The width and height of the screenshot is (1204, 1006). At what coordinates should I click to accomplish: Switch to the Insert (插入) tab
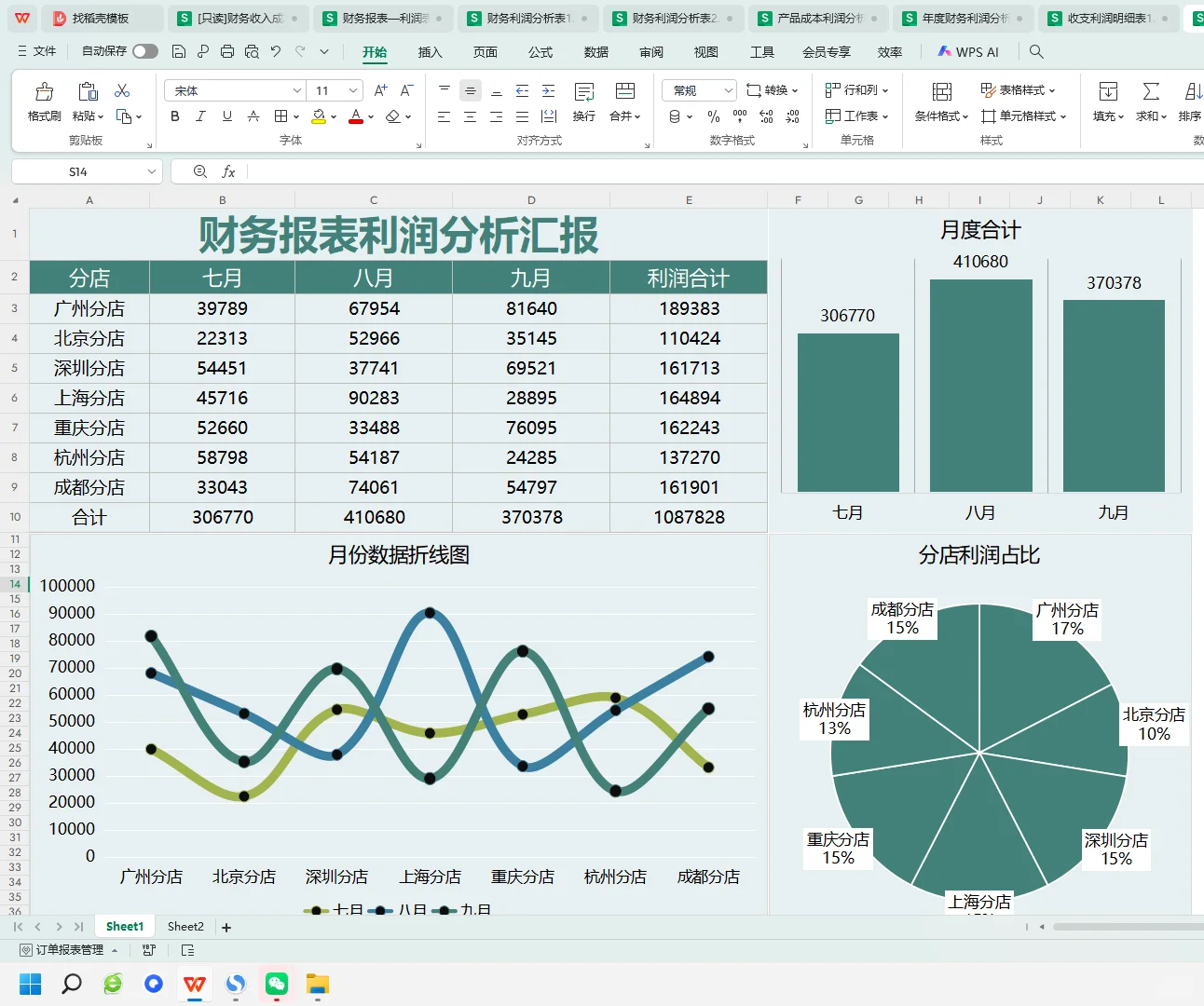click(430, 52)
